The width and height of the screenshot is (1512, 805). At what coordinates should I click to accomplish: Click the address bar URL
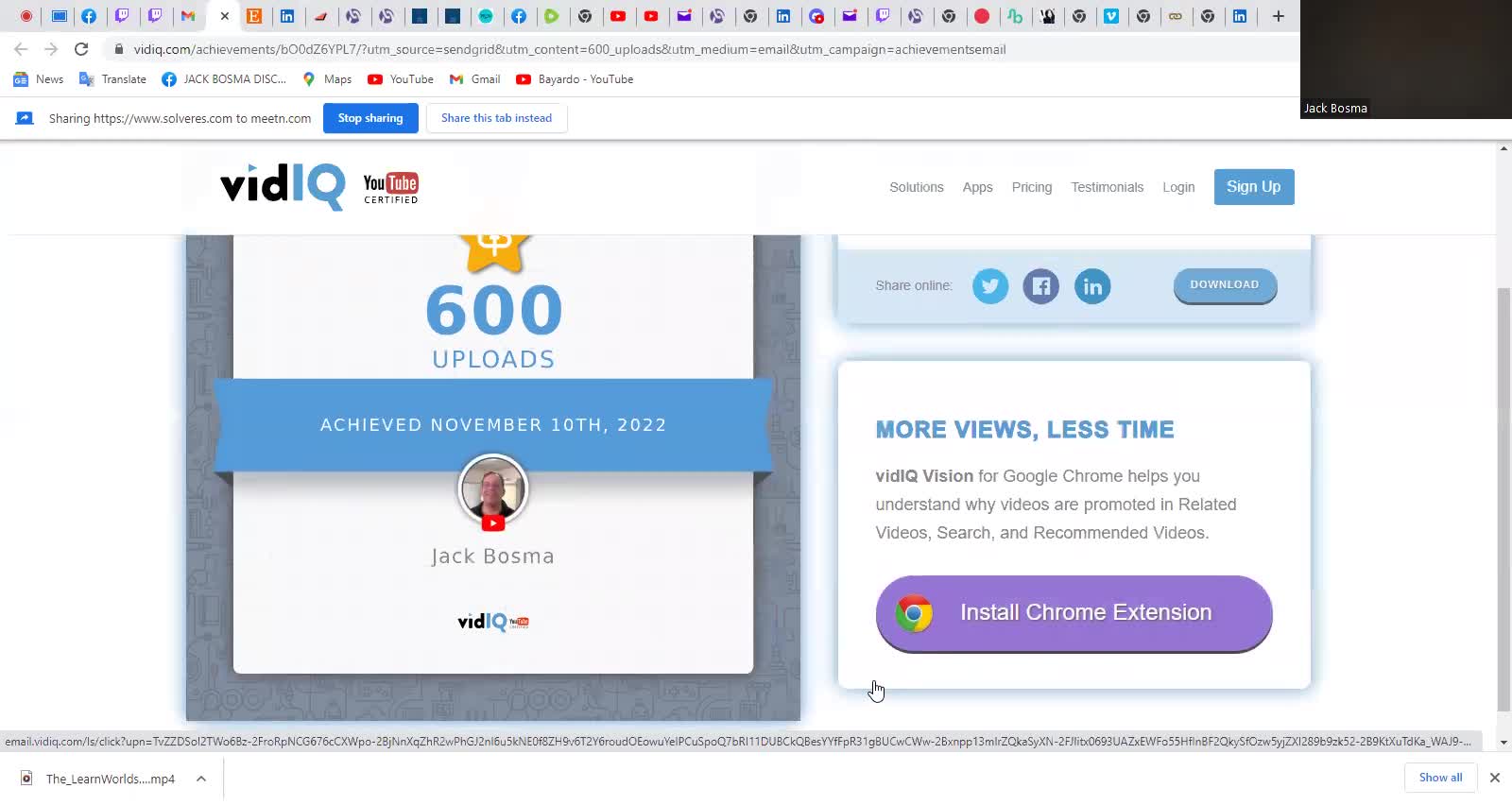569,49
